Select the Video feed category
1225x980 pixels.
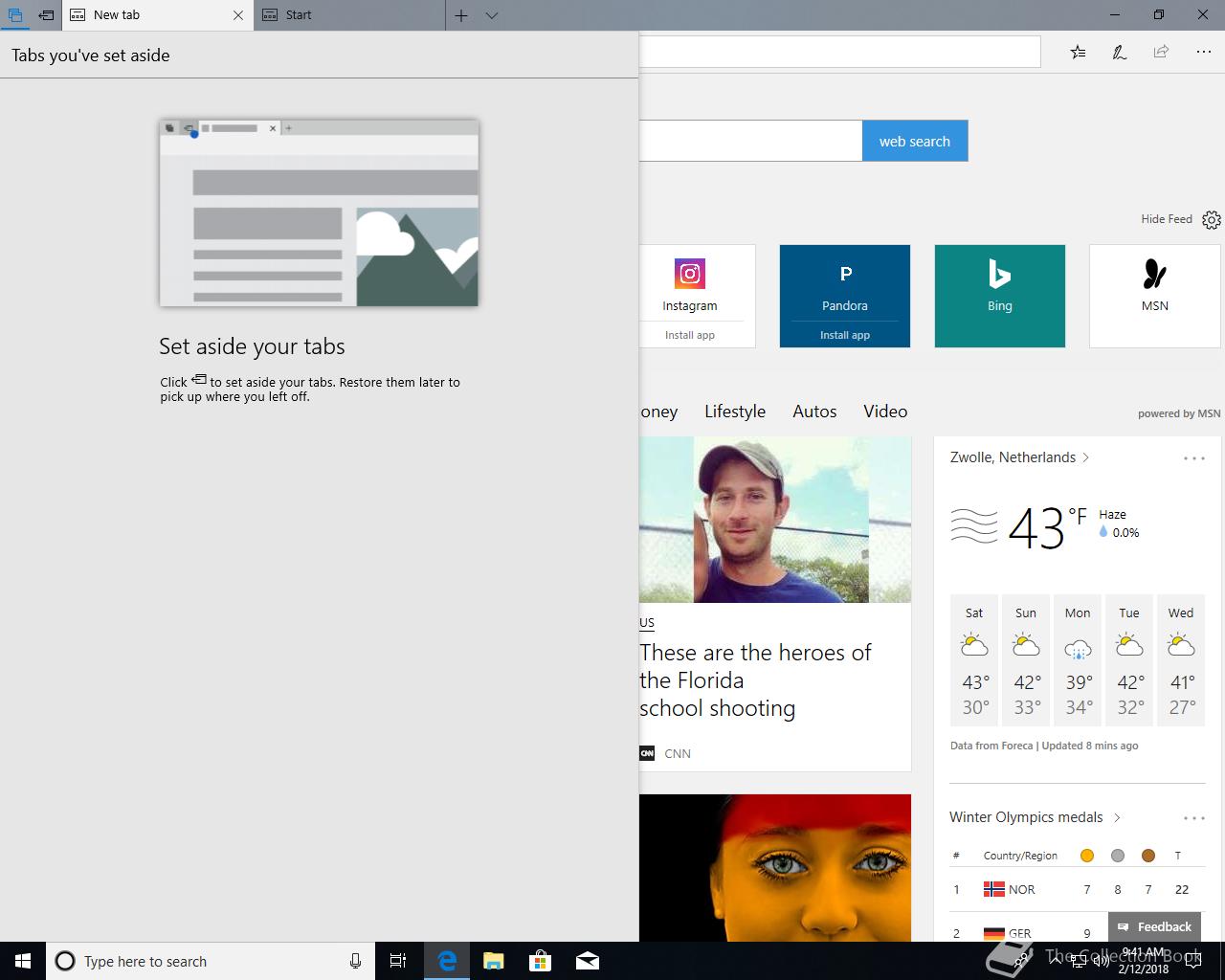885,412
